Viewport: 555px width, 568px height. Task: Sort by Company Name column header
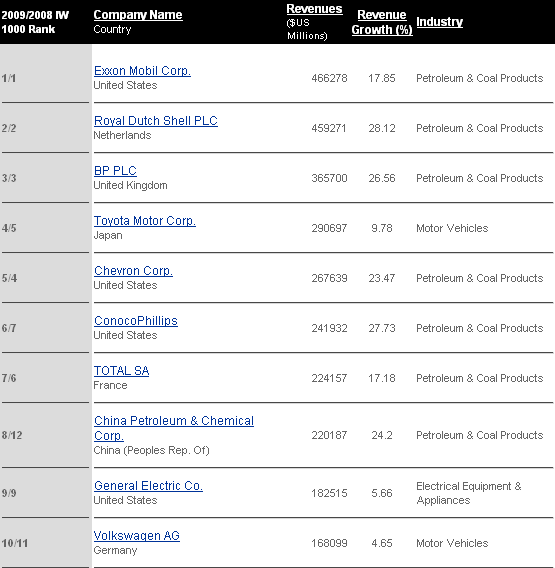(138, 15)
